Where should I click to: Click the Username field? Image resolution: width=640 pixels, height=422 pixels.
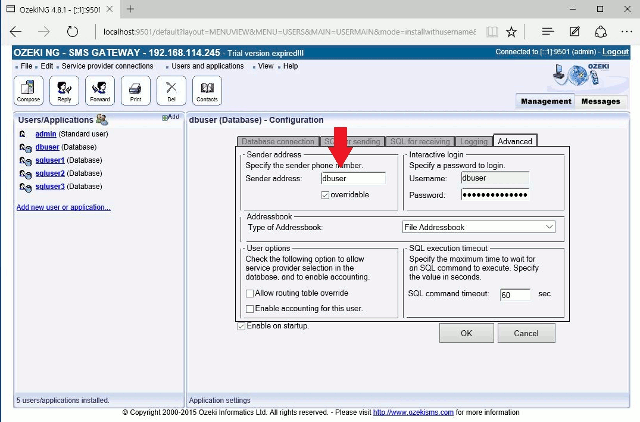click(495, 178)
